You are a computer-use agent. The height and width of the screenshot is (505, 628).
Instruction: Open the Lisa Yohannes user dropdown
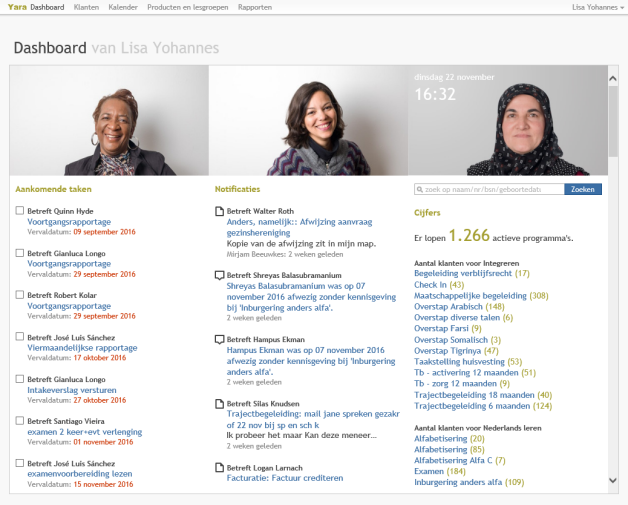tap(598, 7)
